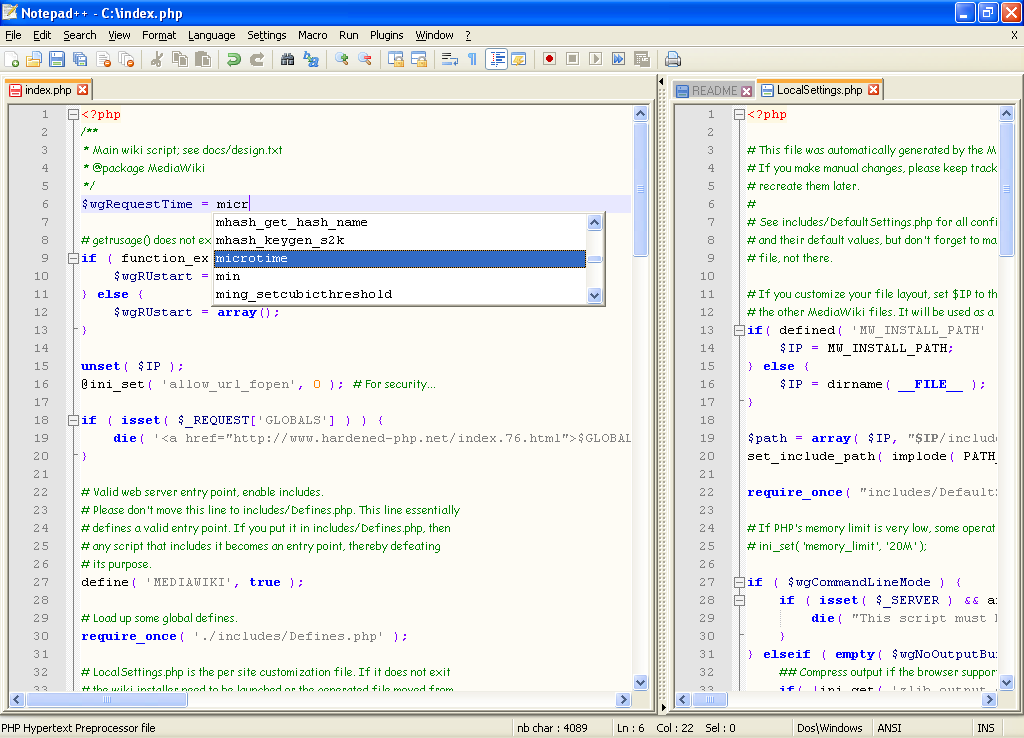Click the Playback macro icon

pyautogui.click(x=594, y=58)
